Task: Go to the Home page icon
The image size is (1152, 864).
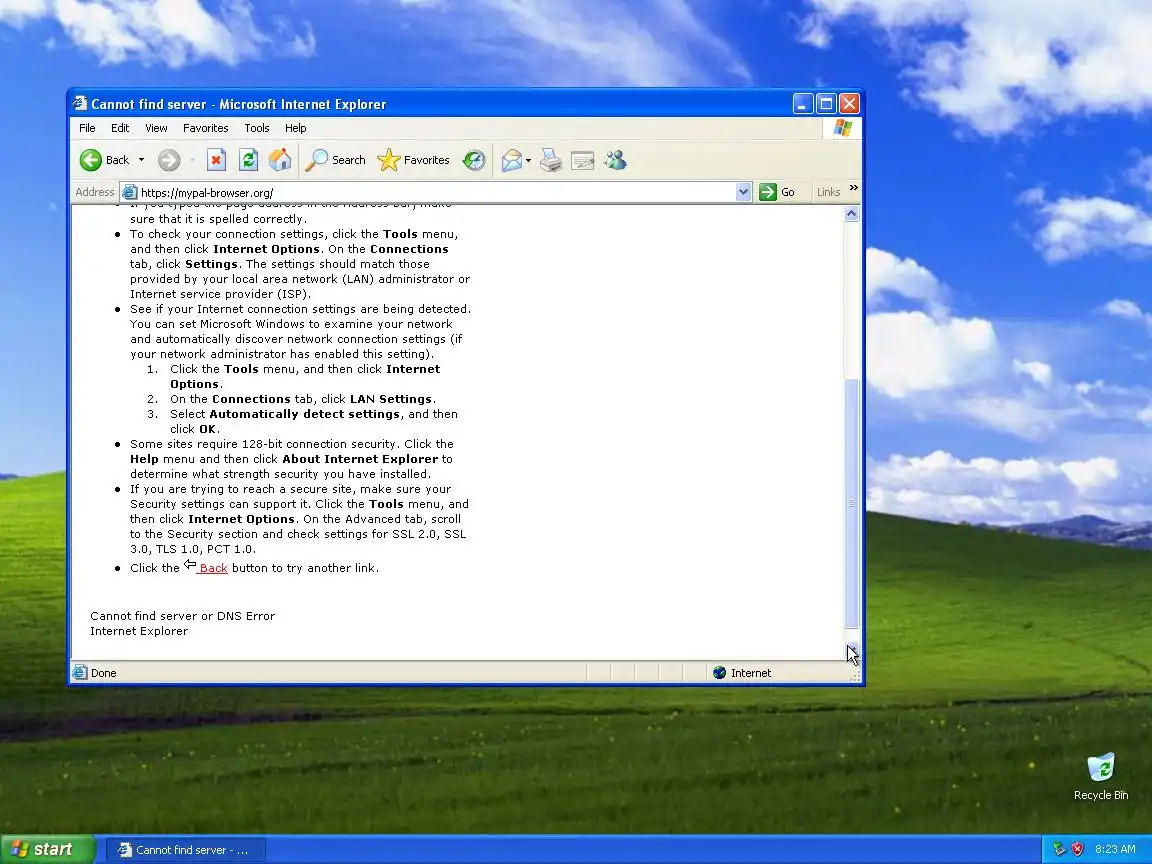Action: point(280,160)
